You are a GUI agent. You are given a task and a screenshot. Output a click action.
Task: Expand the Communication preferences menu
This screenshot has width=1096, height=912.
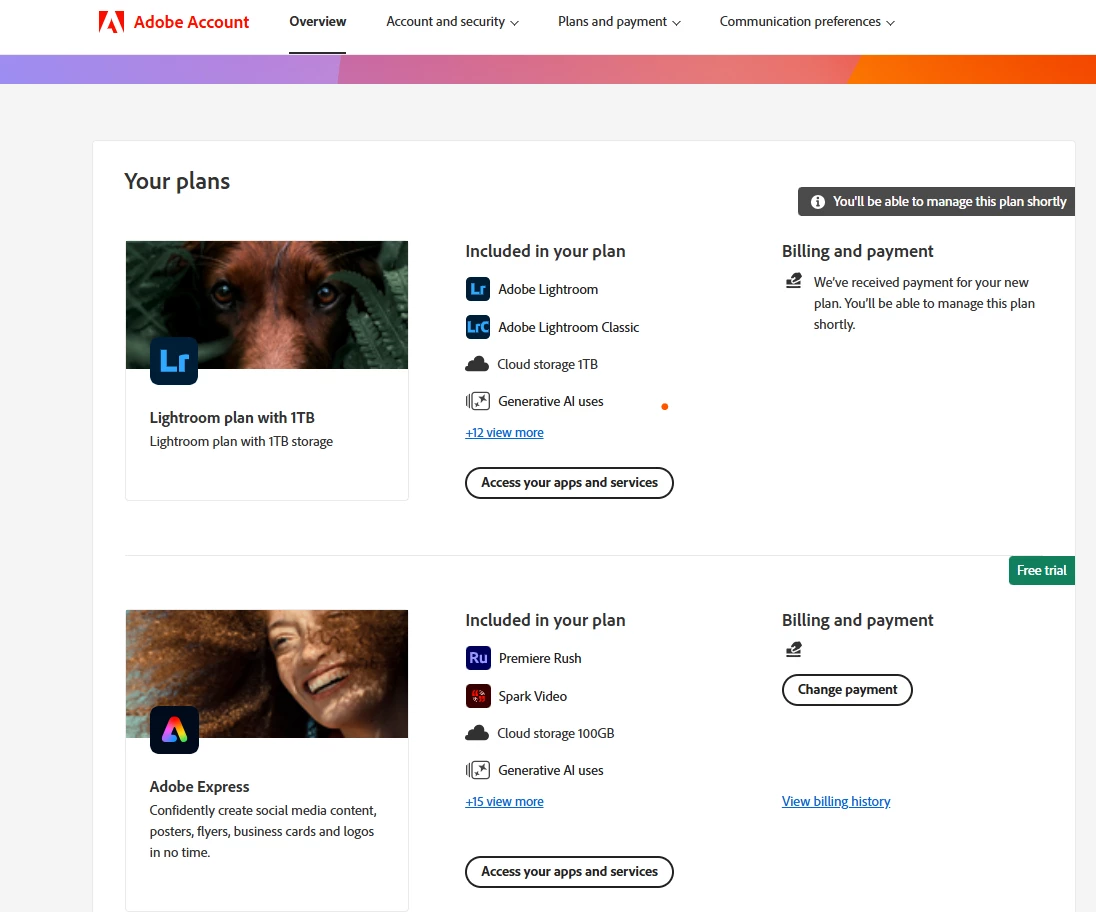(x=807, y=22)
